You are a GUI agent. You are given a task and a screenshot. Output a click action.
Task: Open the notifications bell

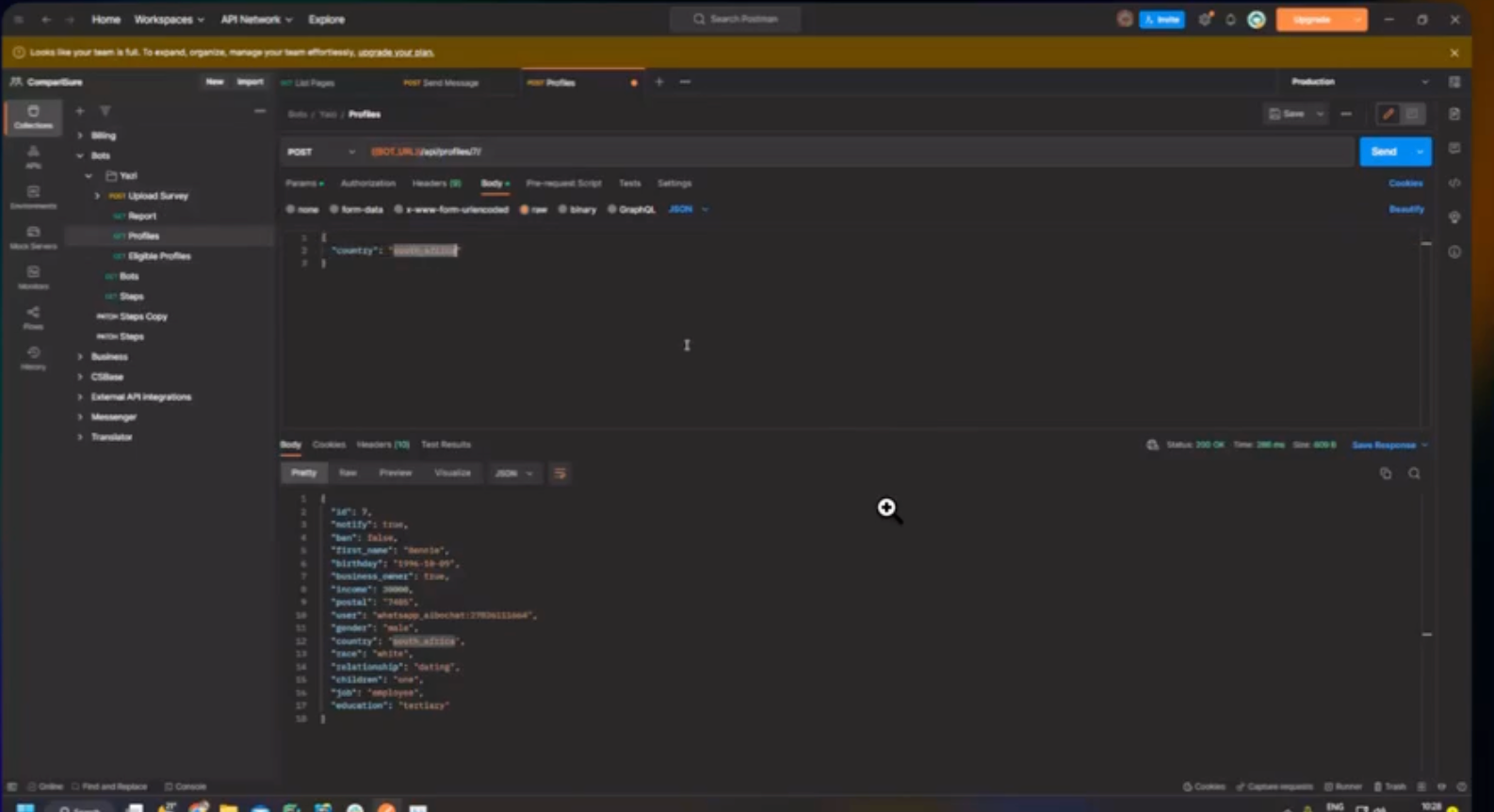click(1230, 19)
